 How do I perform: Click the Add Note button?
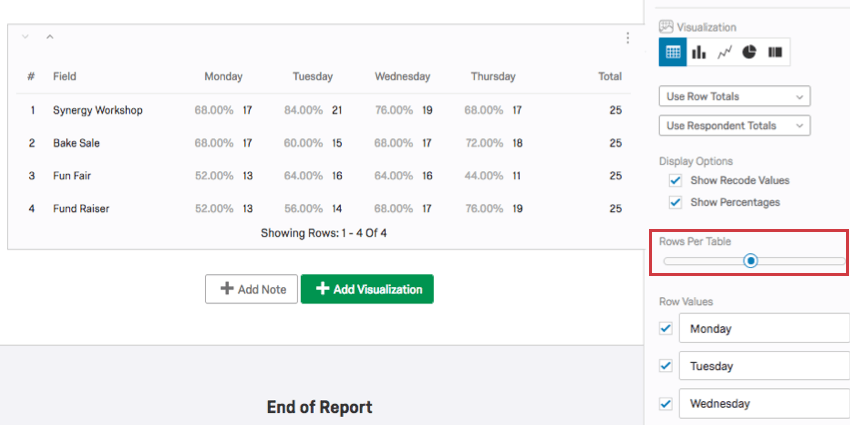(x=251, y=289)
